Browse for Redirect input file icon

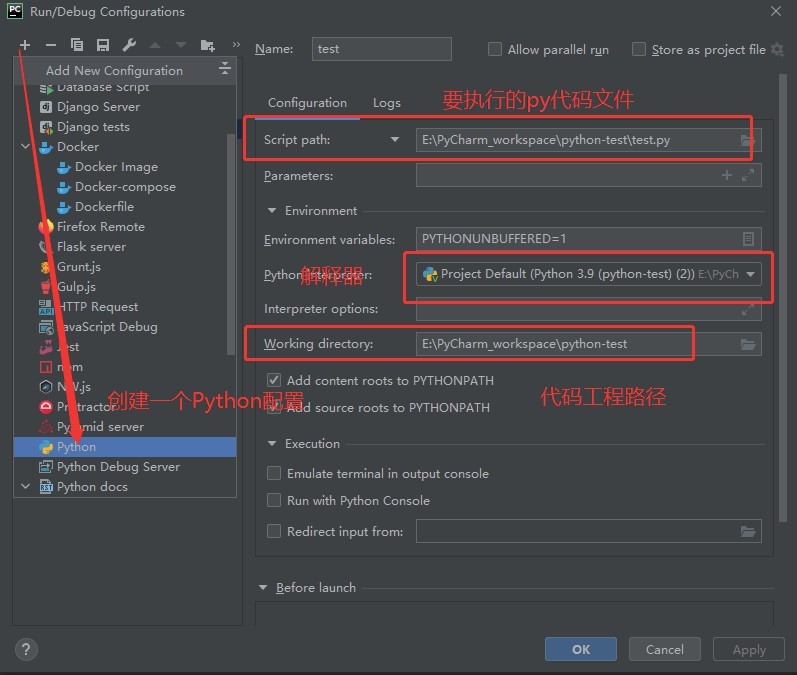[748, 532]
